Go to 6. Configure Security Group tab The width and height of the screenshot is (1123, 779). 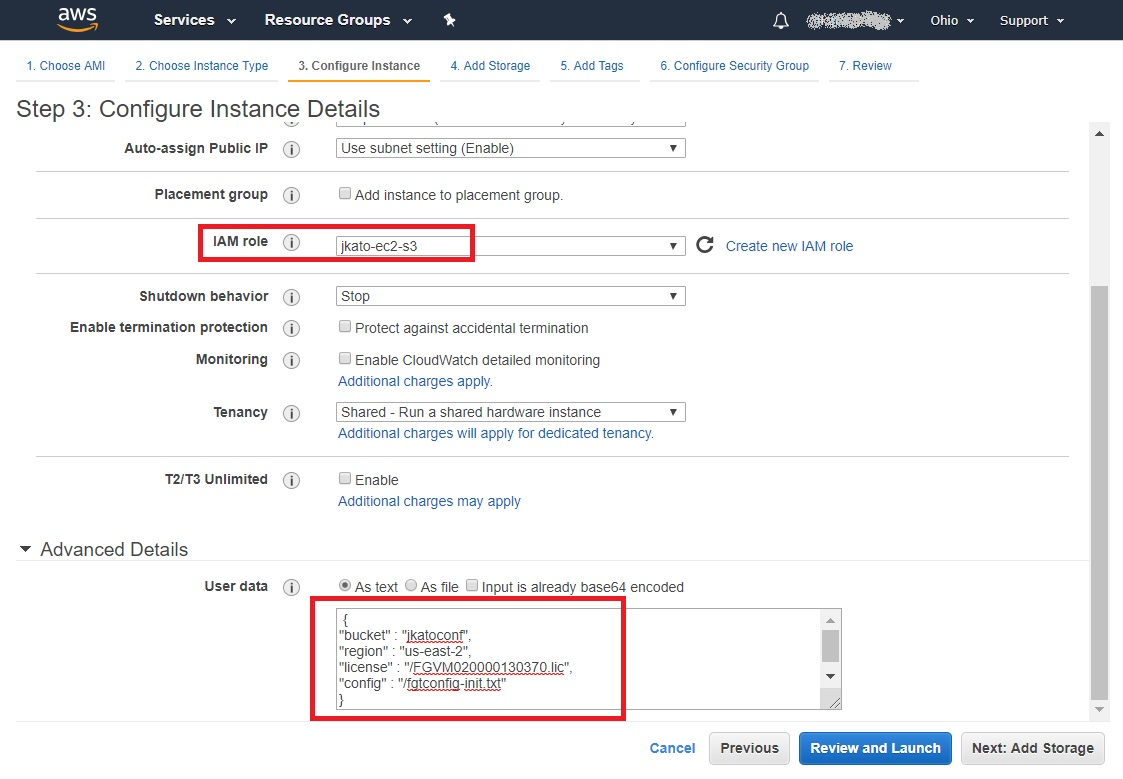(734, 66)
